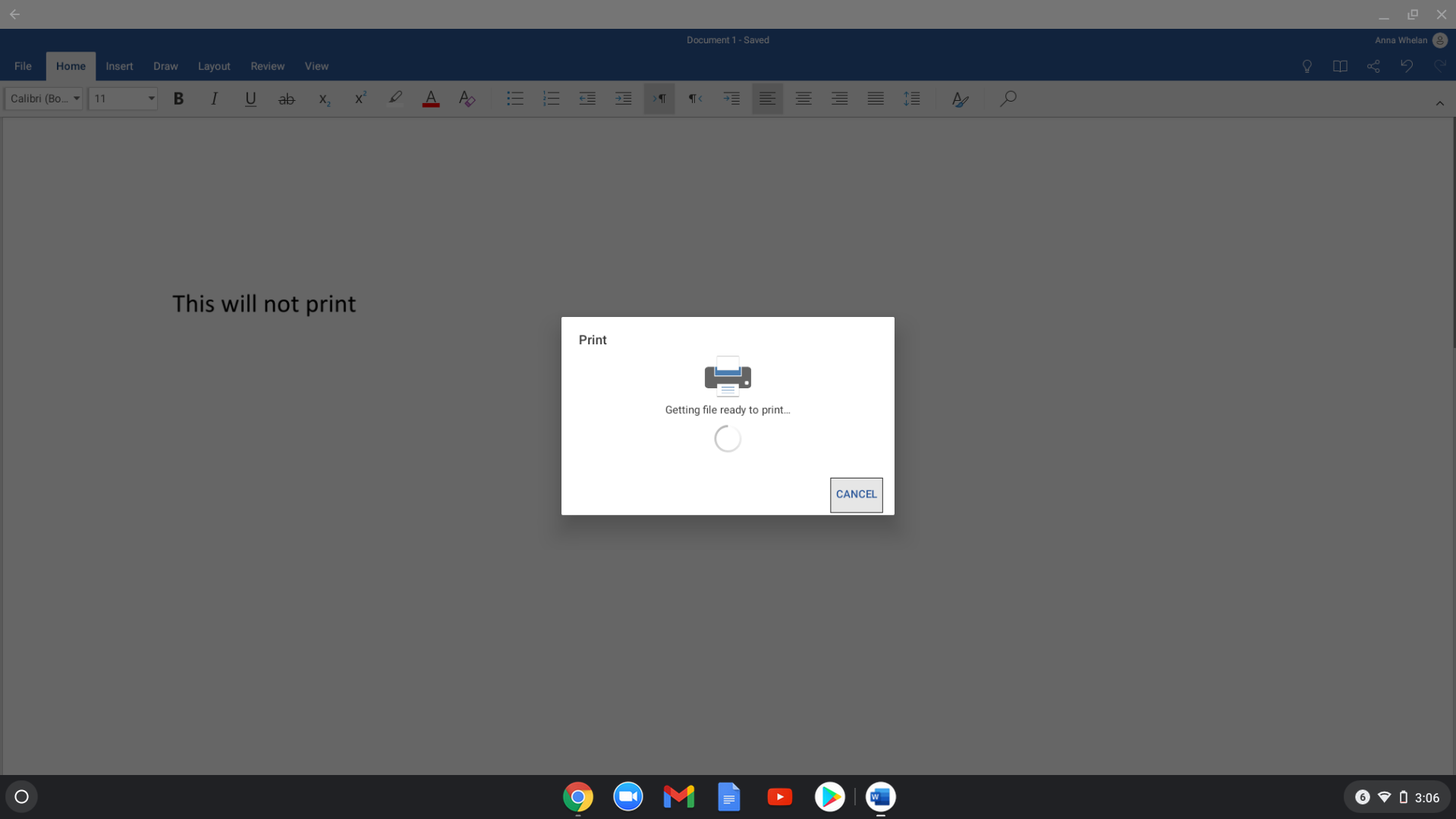
Task: Open Word app on the shelf
Action: click(880, 797)
